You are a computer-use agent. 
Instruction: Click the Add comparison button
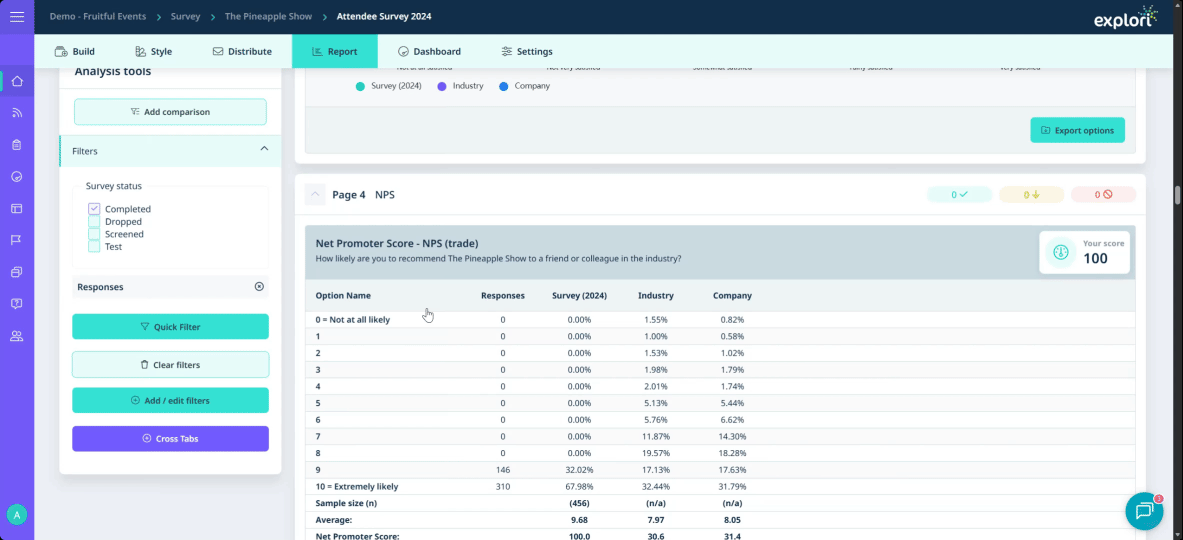[170, 112]
